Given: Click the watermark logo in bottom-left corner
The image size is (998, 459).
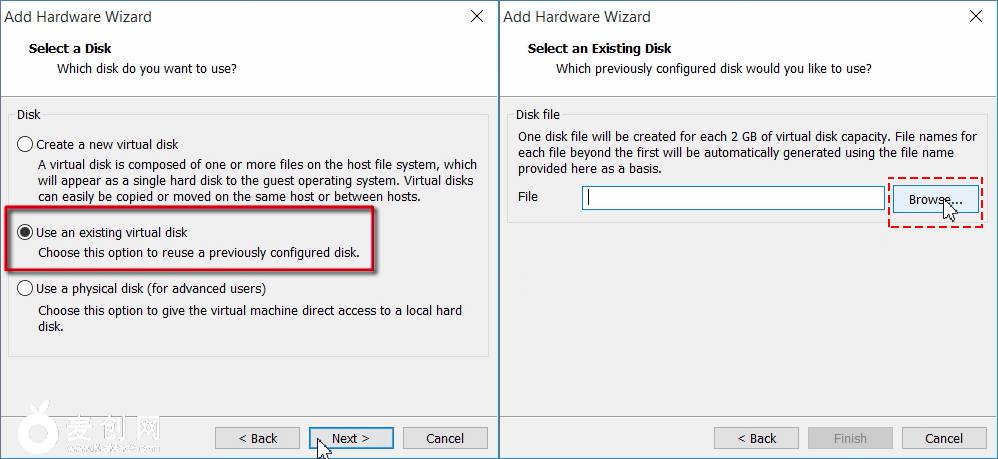Looking at the screenshot, I should pos(40,429).
